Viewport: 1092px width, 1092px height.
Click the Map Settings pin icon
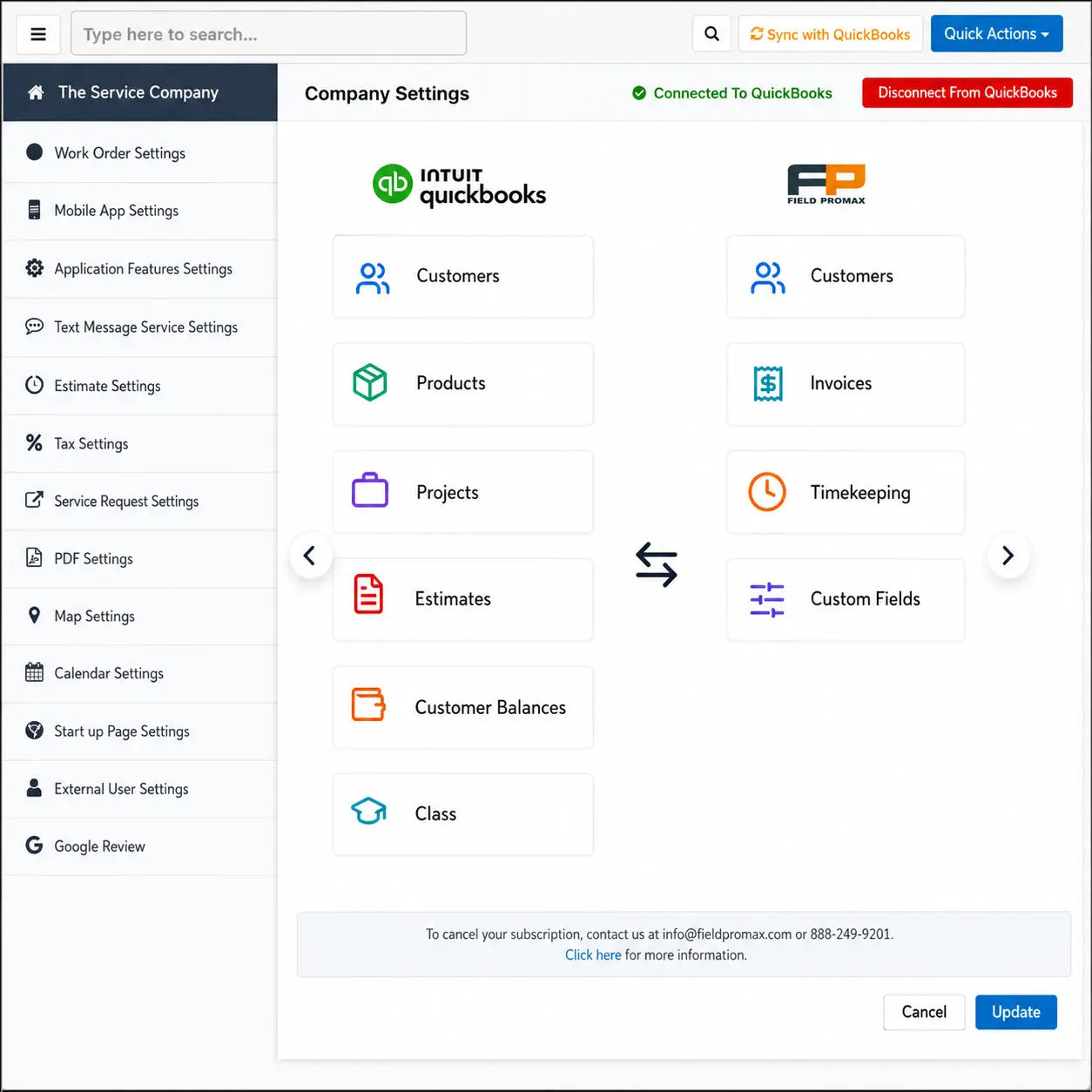(x=34, y=616)
